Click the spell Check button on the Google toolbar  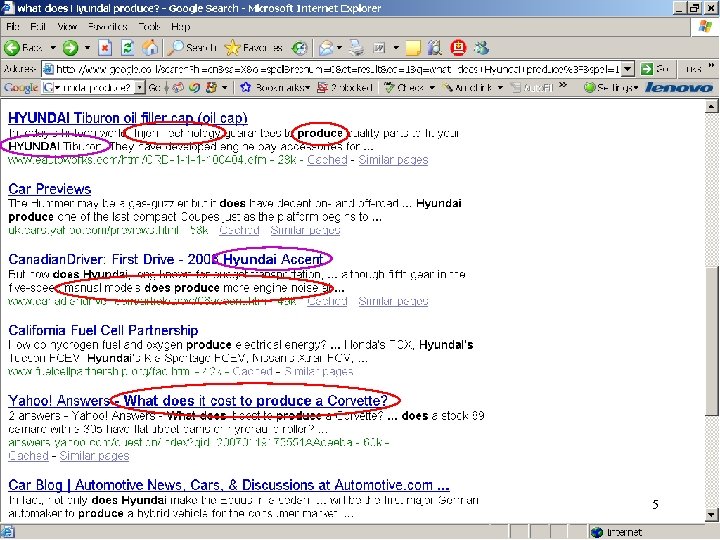pos(404,87)
